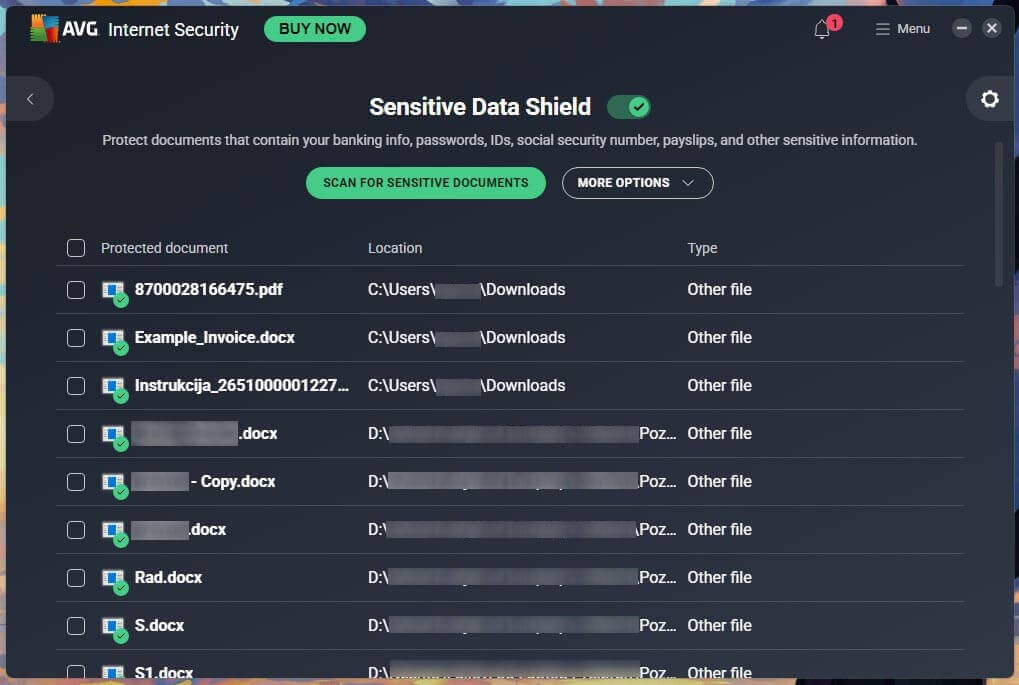Click the vertical scrollbar on the right

coord(999,214)
